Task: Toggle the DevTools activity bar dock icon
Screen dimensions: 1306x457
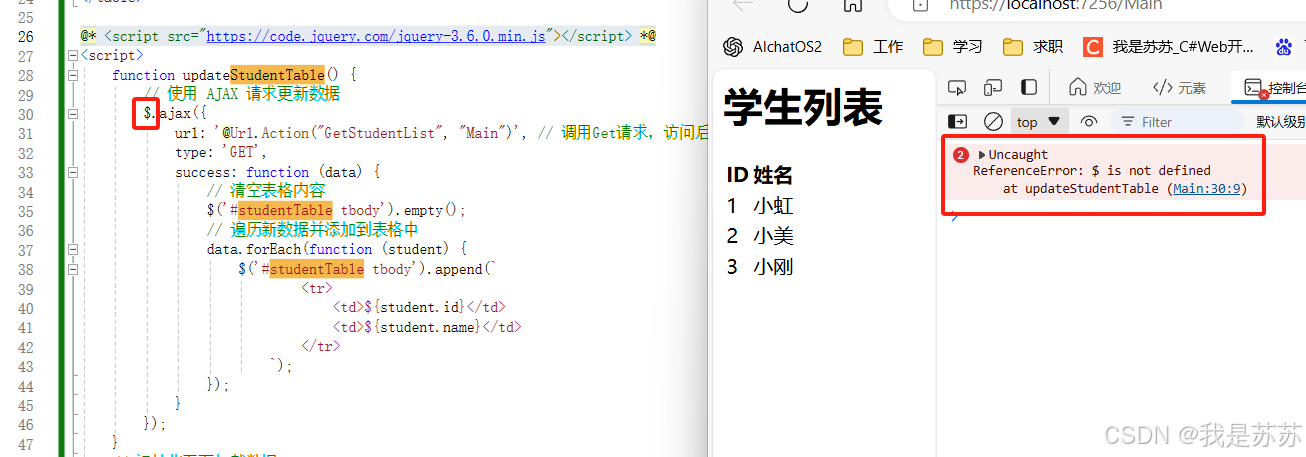Action: point(1028,87)
